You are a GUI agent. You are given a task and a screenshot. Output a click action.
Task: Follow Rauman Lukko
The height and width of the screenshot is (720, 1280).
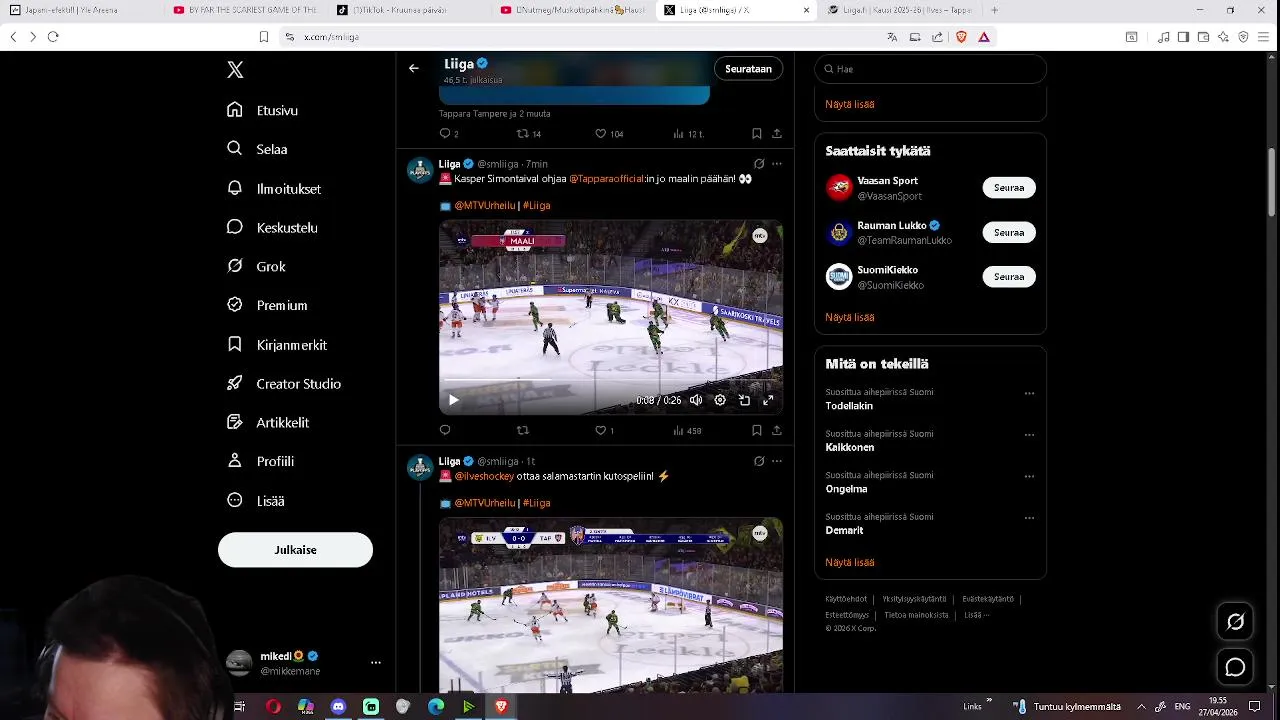pyautogui.click(x=1009, y=232)
